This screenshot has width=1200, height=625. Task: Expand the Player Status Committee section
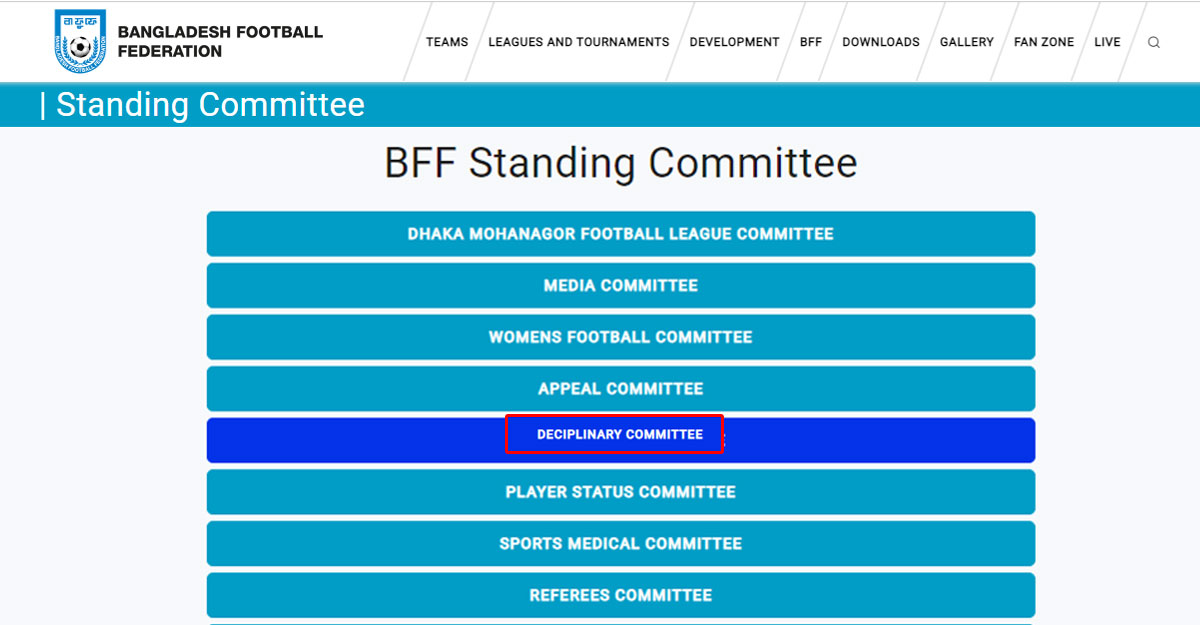pyautogui.click(x=620, y=492)
